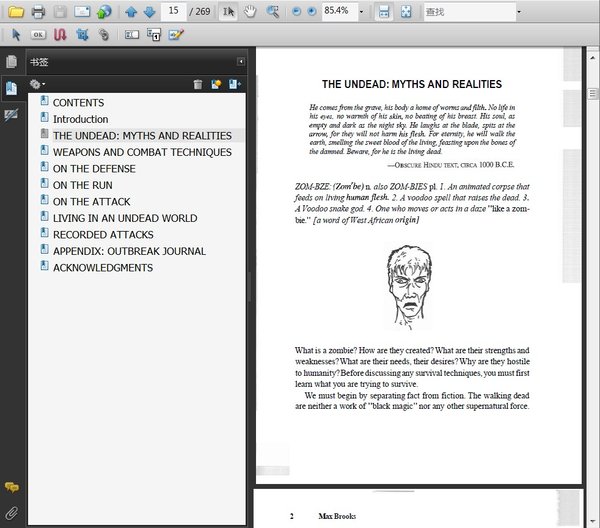600x528 pixels.
Task: Click the OK button form tool
Action: [38, 35]
